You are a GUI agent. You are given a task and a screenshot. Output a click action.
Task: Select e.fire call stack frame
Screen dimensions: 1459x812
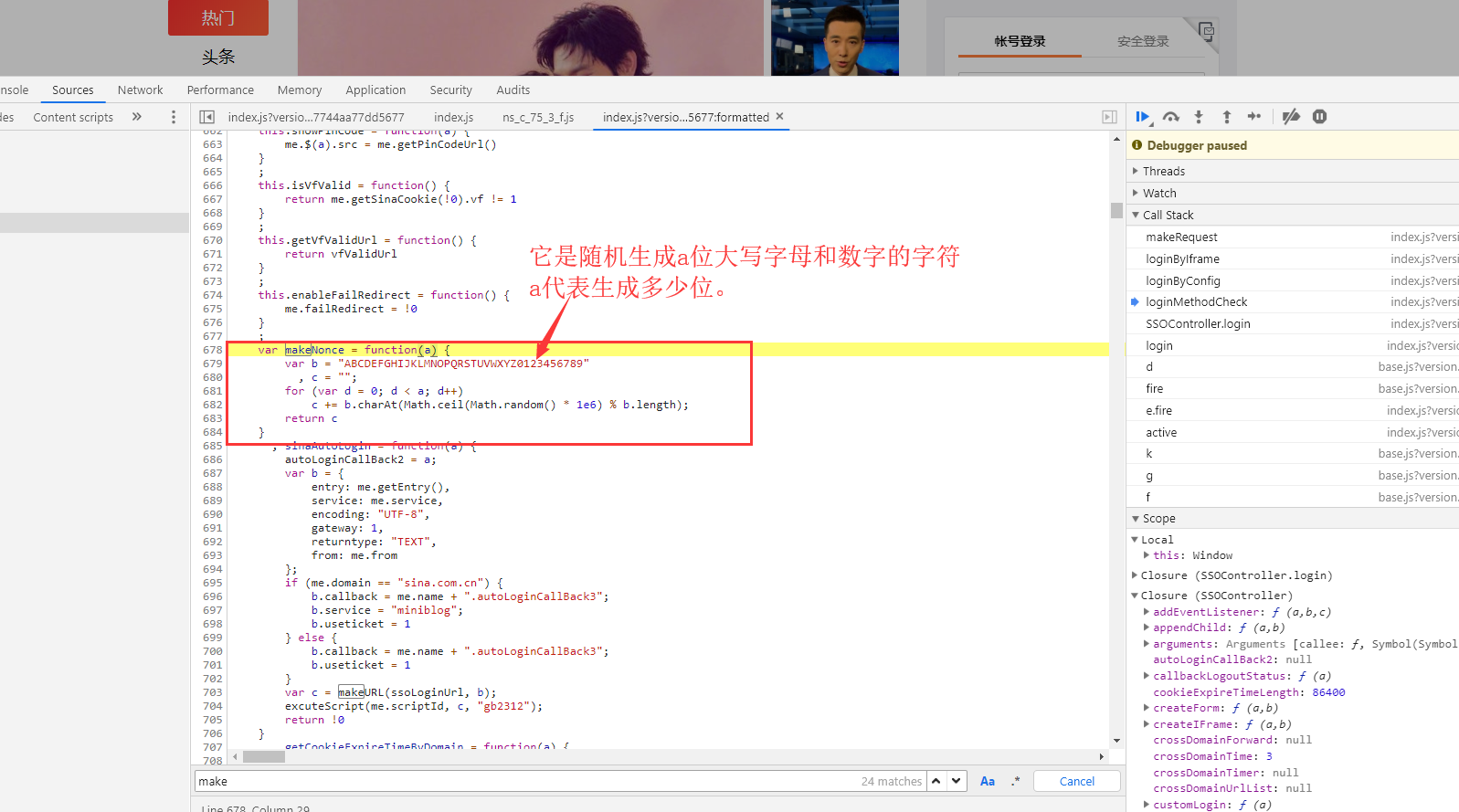(x=1293, y=410)
